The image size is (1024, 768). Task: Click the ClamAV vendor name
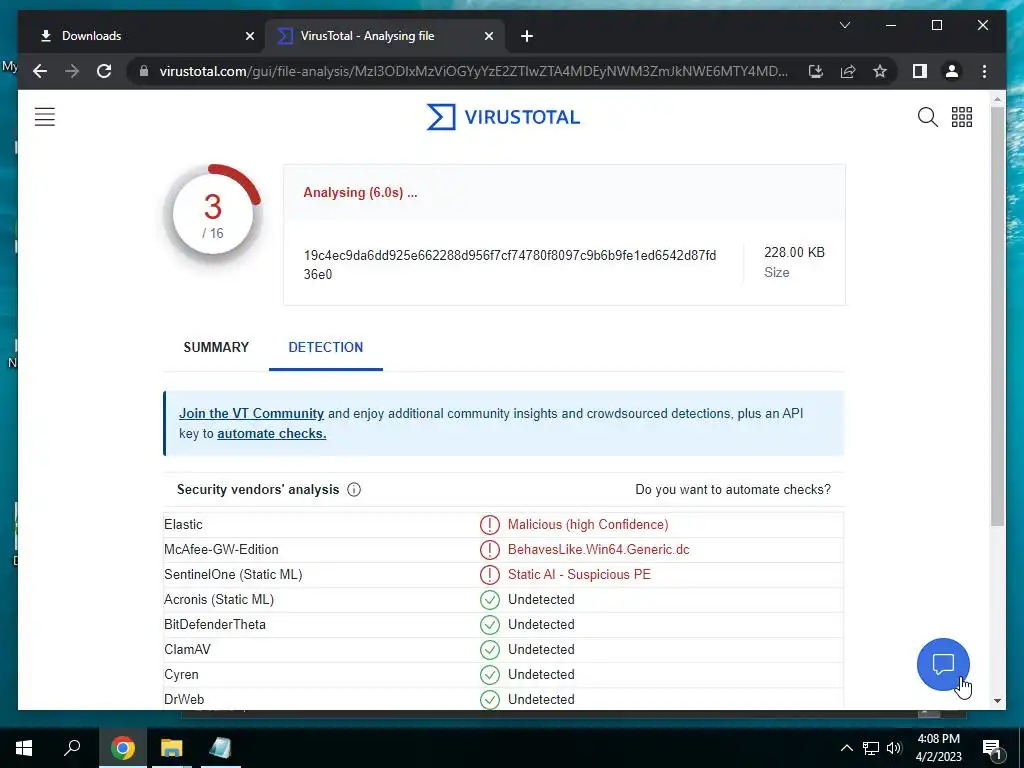[187, 650]
